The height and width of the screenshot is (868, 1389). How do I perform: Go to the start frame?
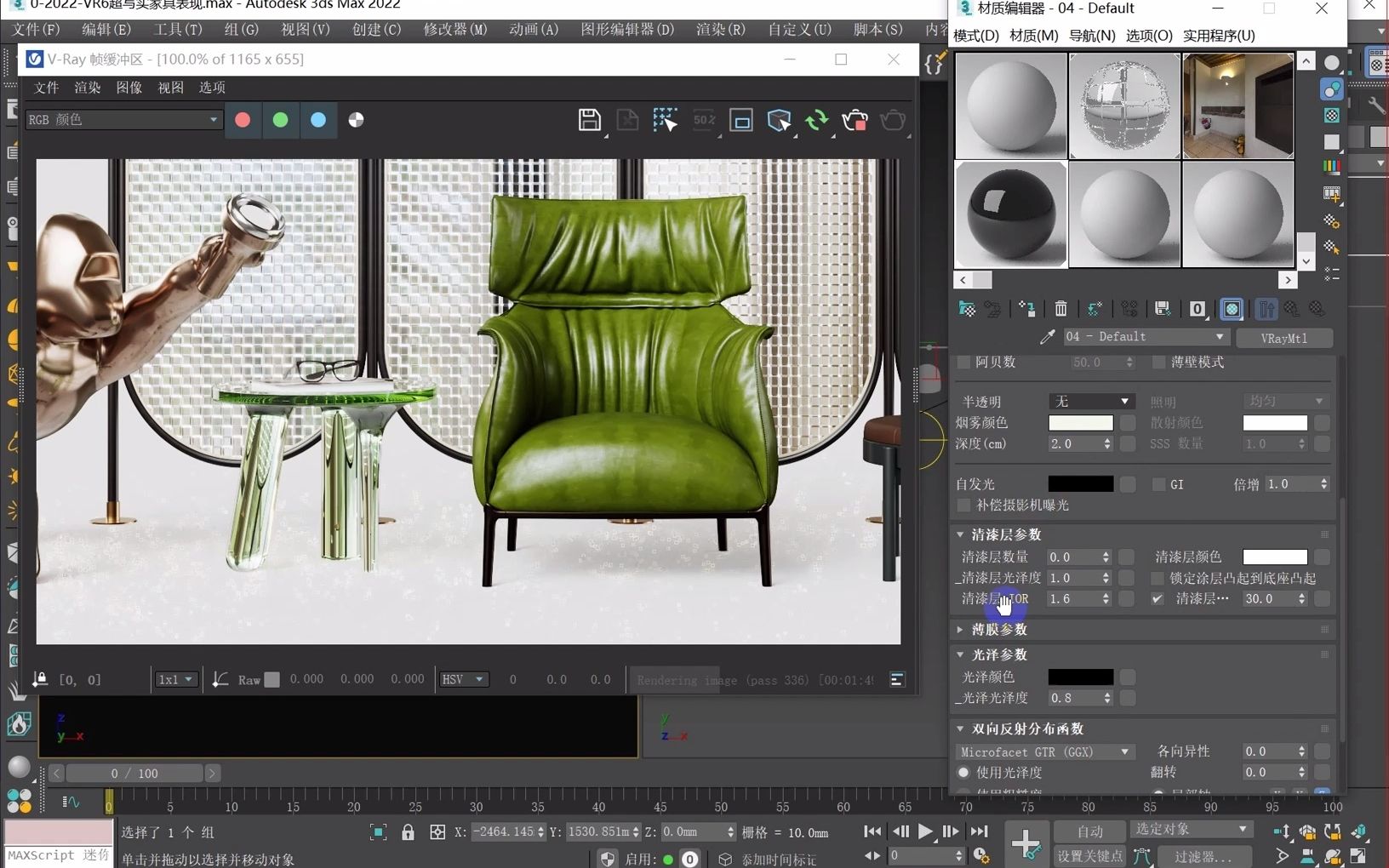point(872,831)
